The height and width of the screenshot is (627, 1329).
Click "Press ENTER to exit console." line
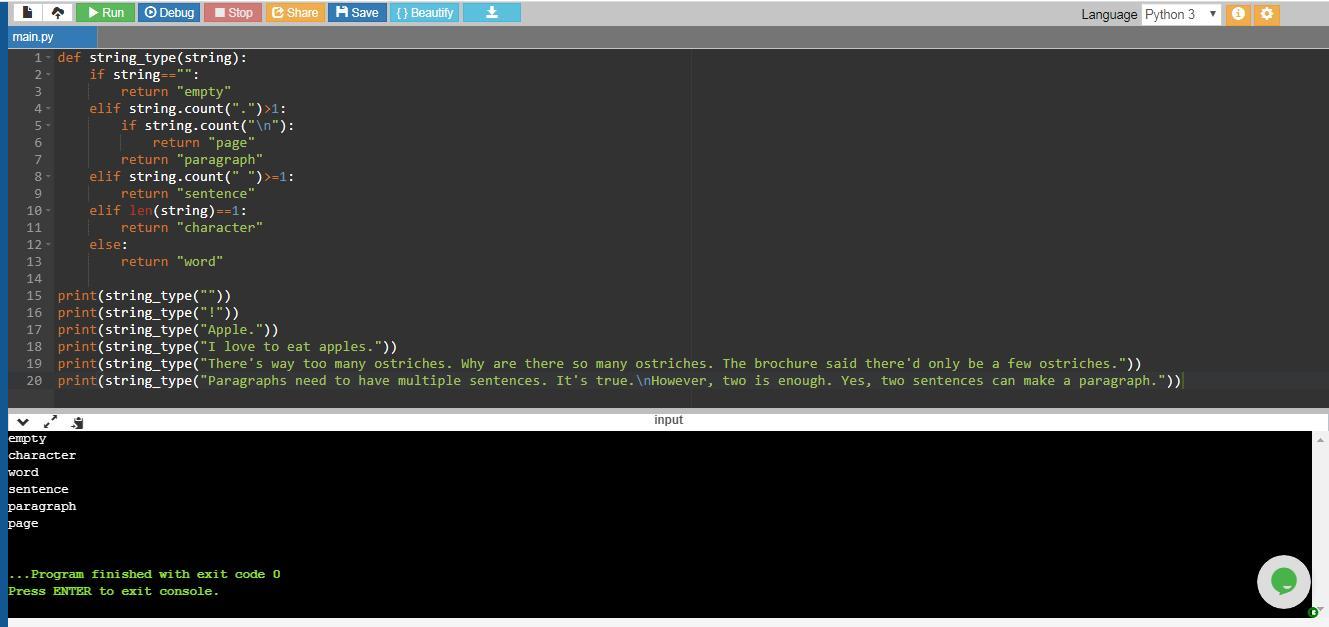click(113, 591)
